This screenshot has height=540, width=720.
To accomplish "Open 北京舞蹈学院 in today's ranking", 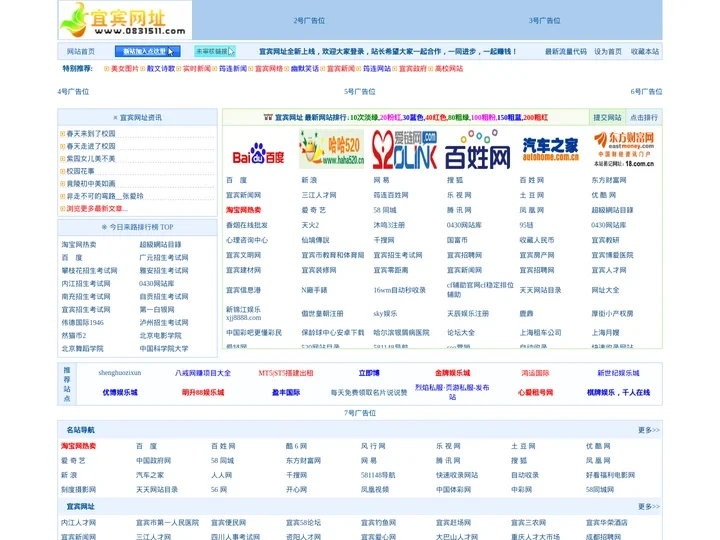I will coord(83,349).
